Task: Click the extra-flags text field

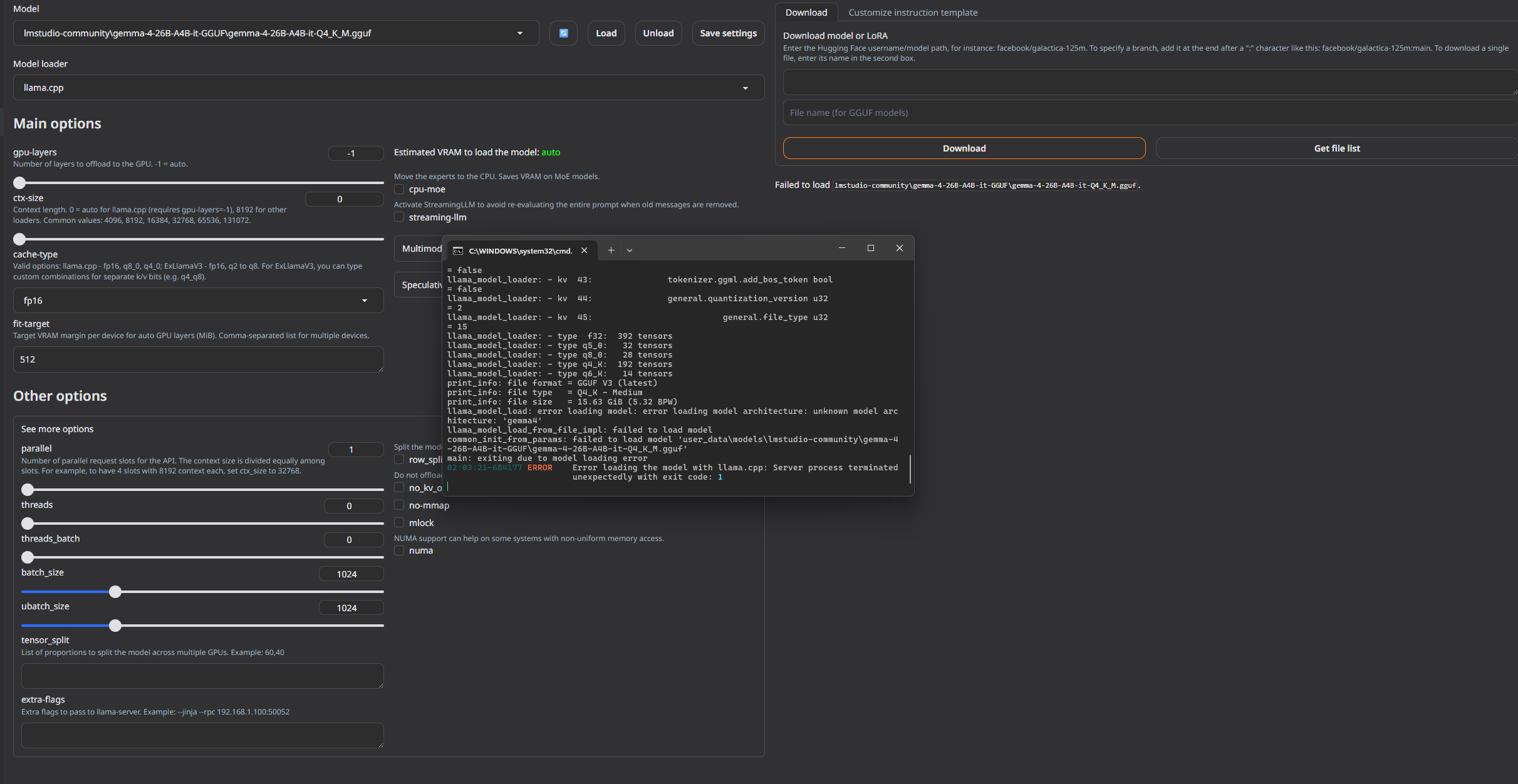Action: (202, 735)
